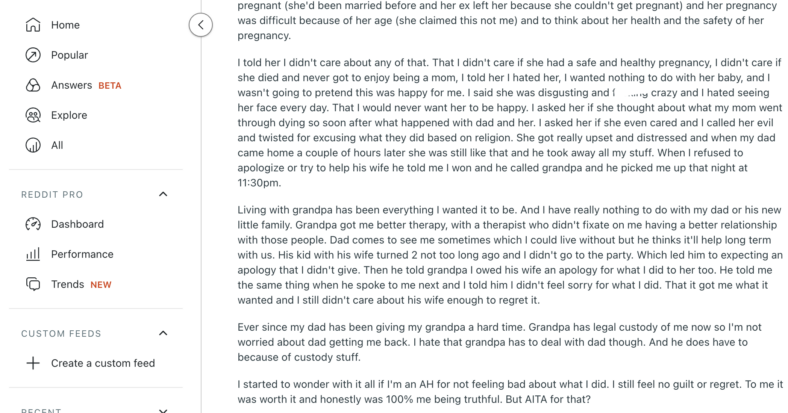Collapse the Custom Feeds section chevron
788x413 pixels.
pos(163,333)
